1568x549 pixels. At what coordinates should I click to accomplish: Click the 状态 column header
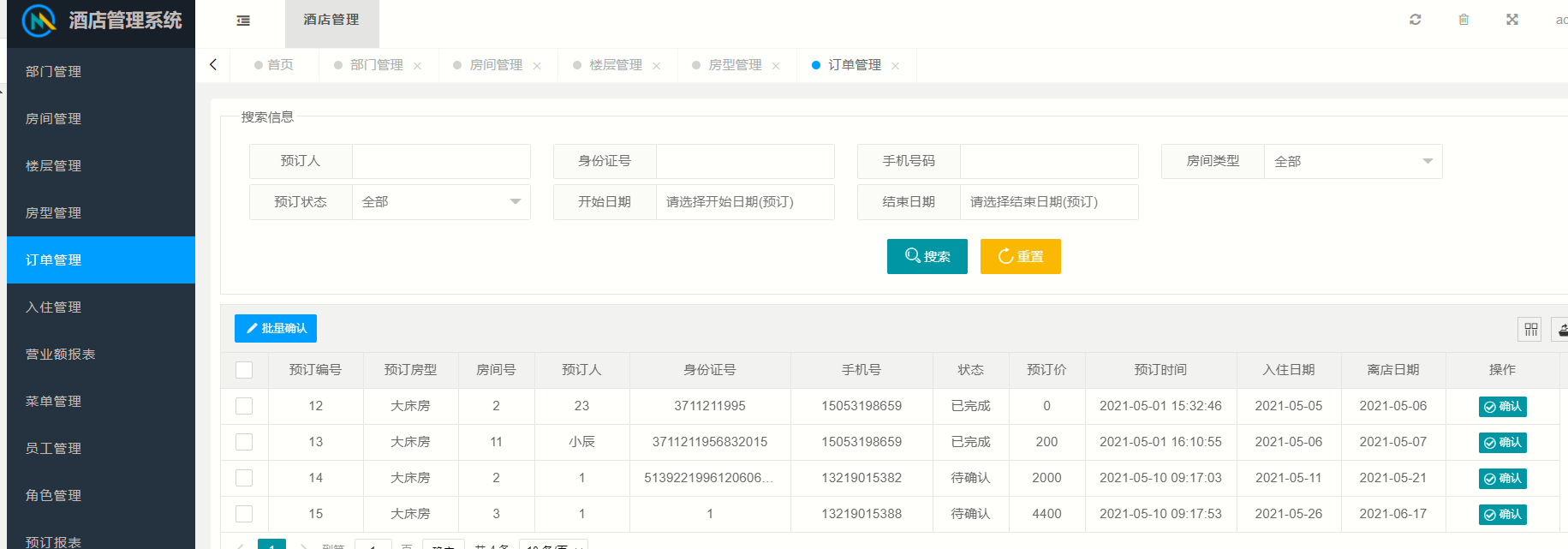[970, 370]
